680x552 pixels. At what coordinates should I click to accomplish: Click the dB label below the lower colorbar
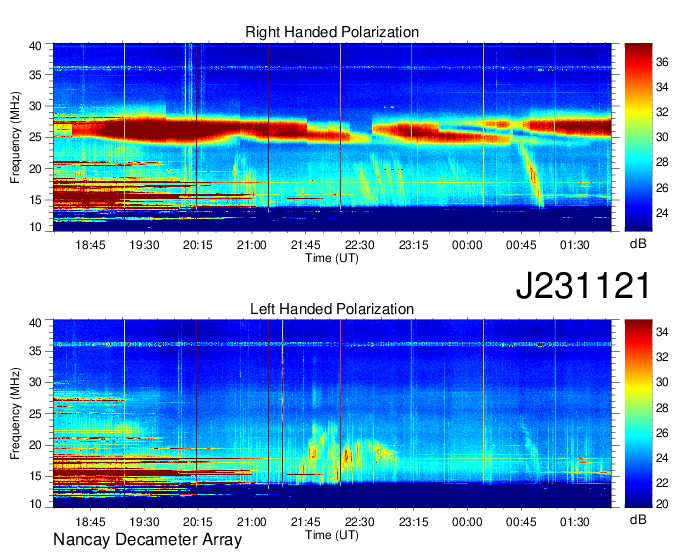[638, 519]
